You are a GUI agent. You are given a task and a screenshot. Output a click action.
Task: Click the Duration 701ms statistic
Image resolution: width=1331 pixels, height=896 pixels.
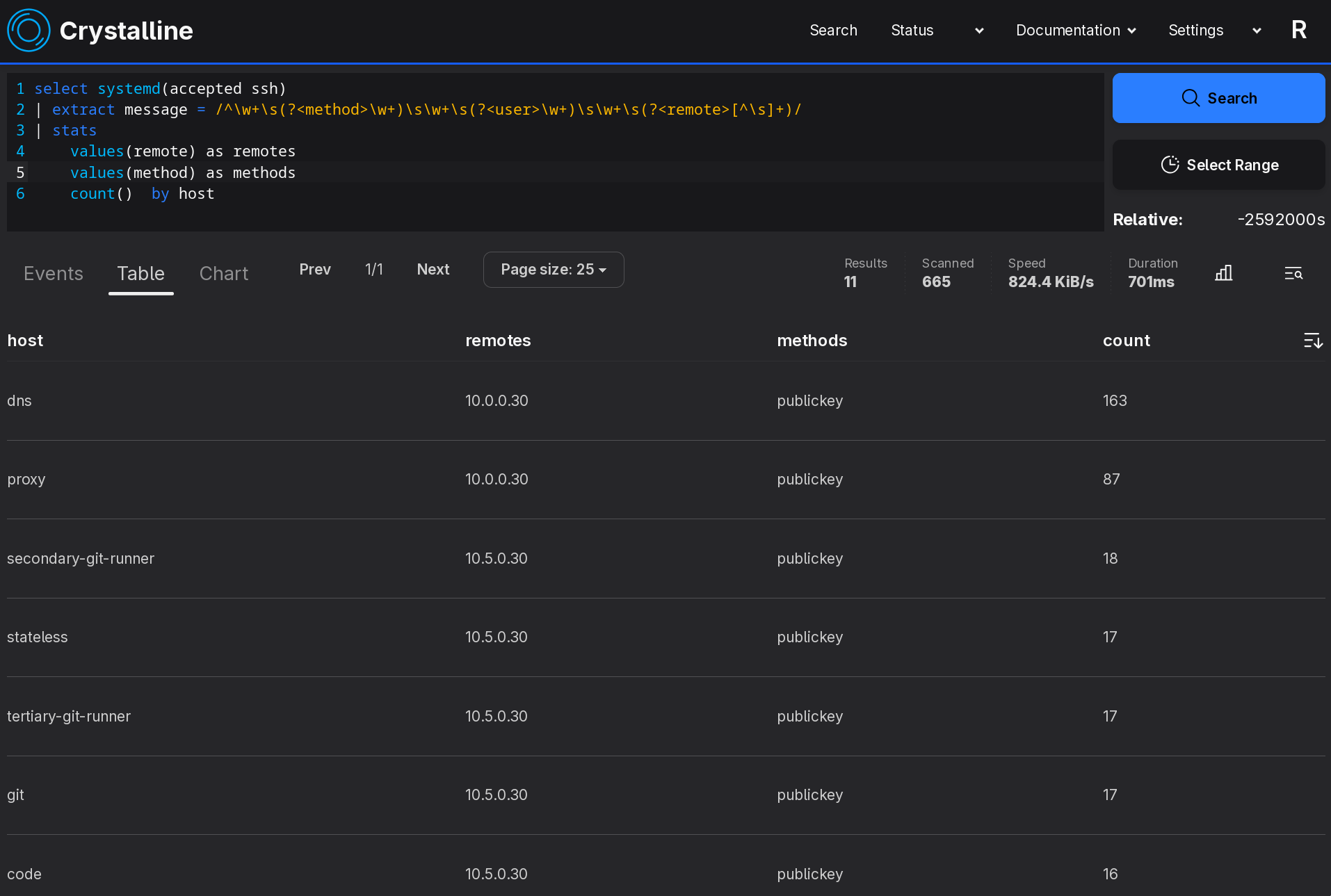[x=1152, y=273]
